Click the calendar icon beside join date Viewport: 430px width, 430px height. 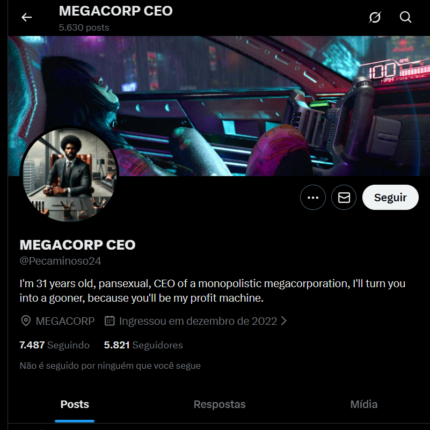[x=110, y=321]
